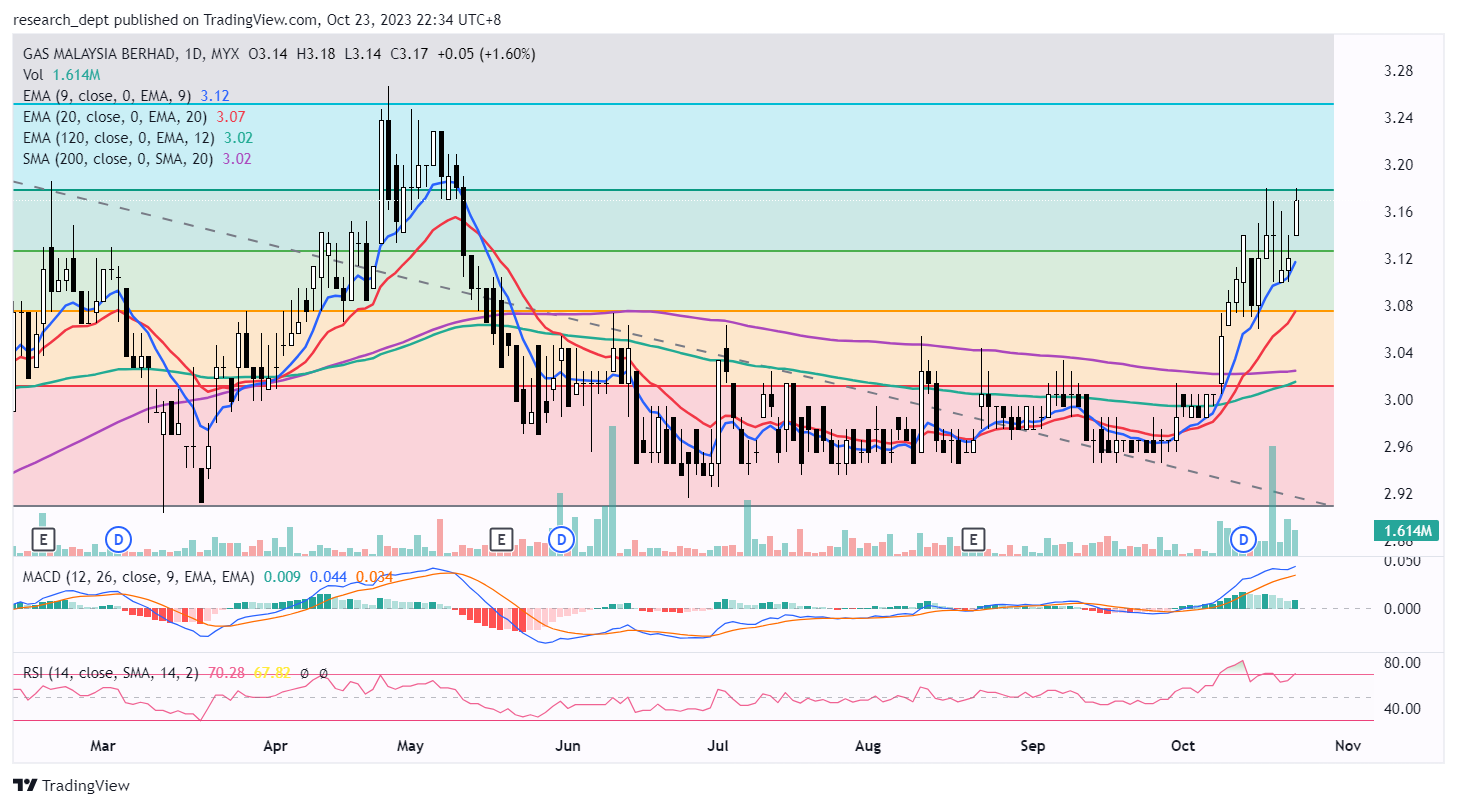Click the TradingView logo at bottom left

pos(71,785)
